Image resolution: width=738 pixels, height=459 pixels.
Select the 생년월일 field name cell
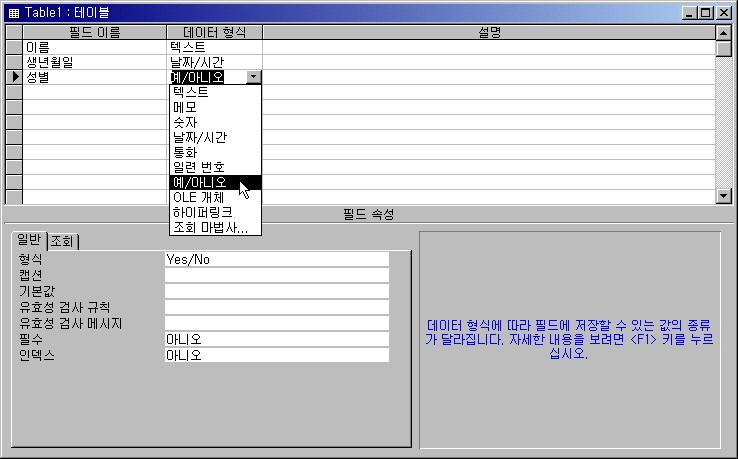point(94,61)
